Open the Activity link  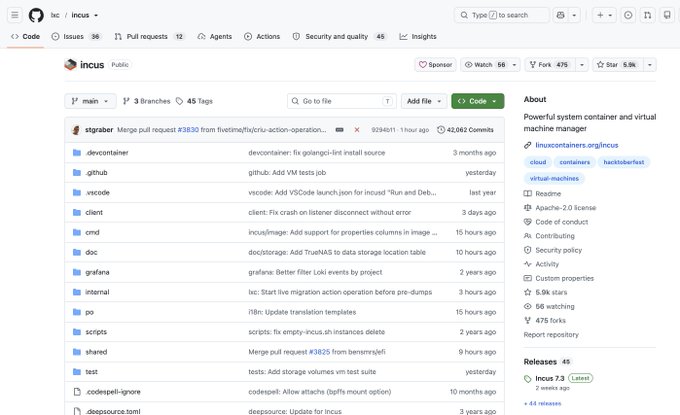[x=541, y=264]
